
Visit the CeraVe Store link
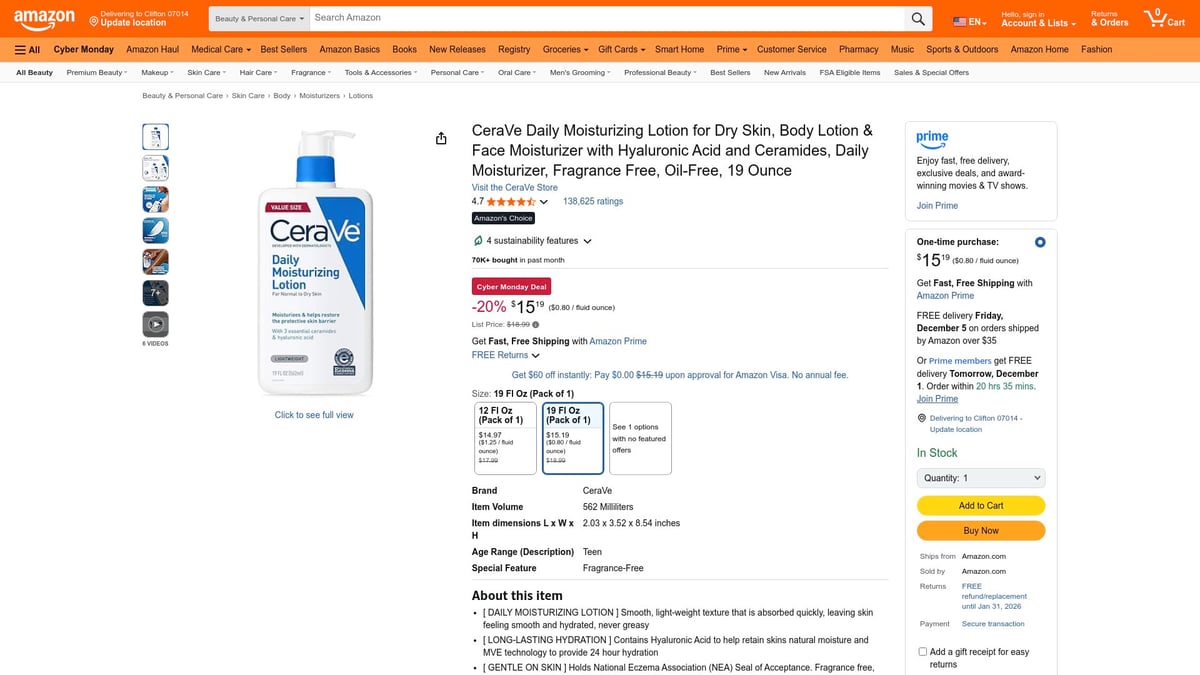514,187
